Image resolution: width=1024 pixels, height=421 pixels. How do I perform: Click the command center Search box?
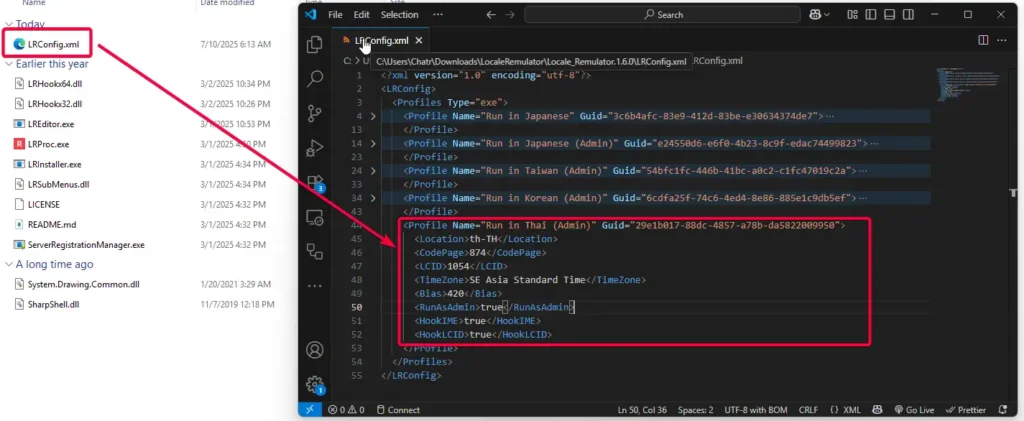[662, 14]
